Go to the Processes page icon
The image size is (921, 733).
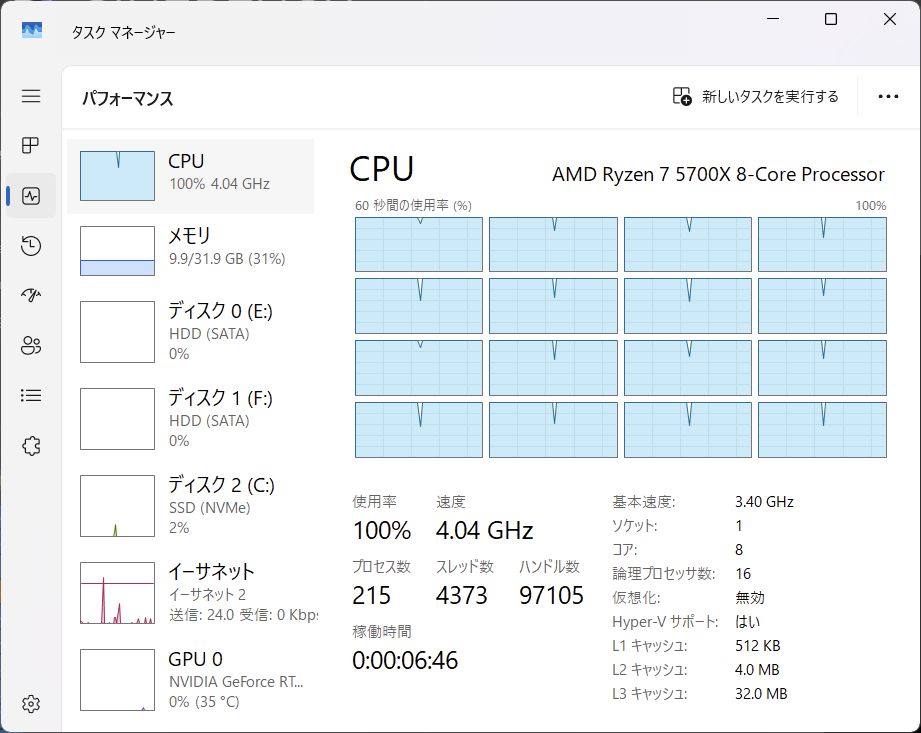point(31,145)
